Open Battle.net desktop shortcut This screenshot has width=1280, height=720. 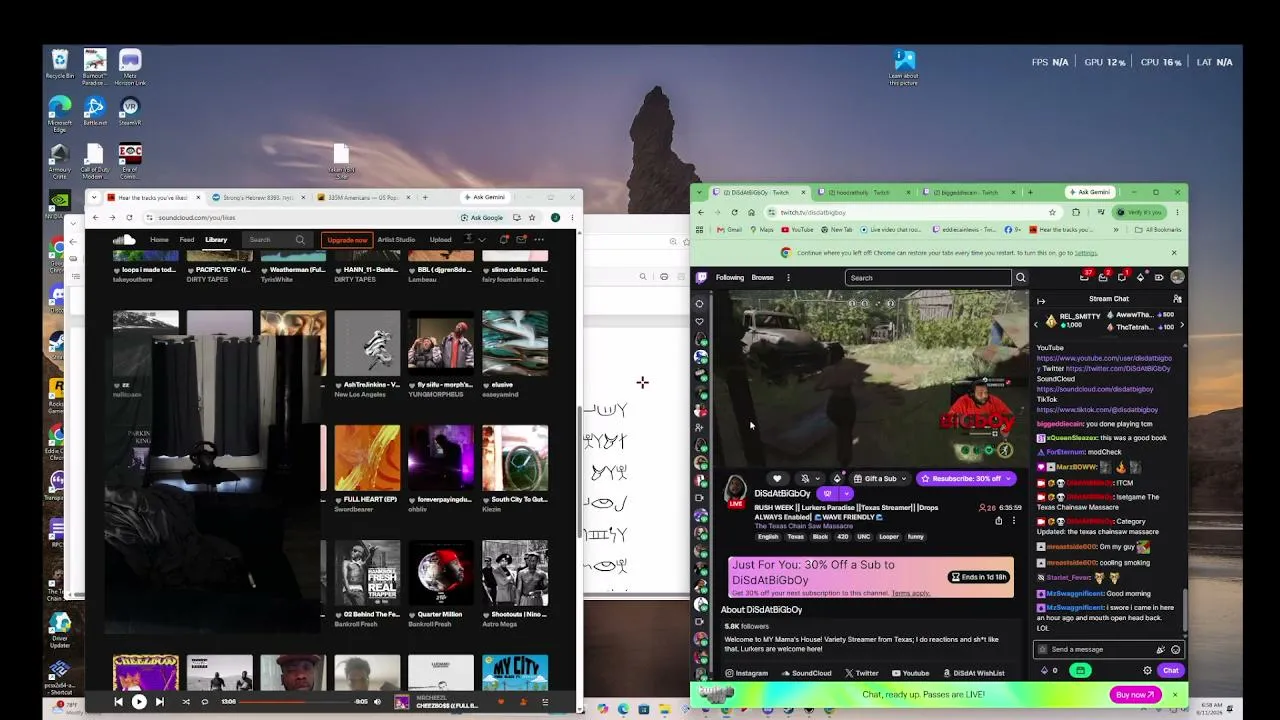[95, 111]
